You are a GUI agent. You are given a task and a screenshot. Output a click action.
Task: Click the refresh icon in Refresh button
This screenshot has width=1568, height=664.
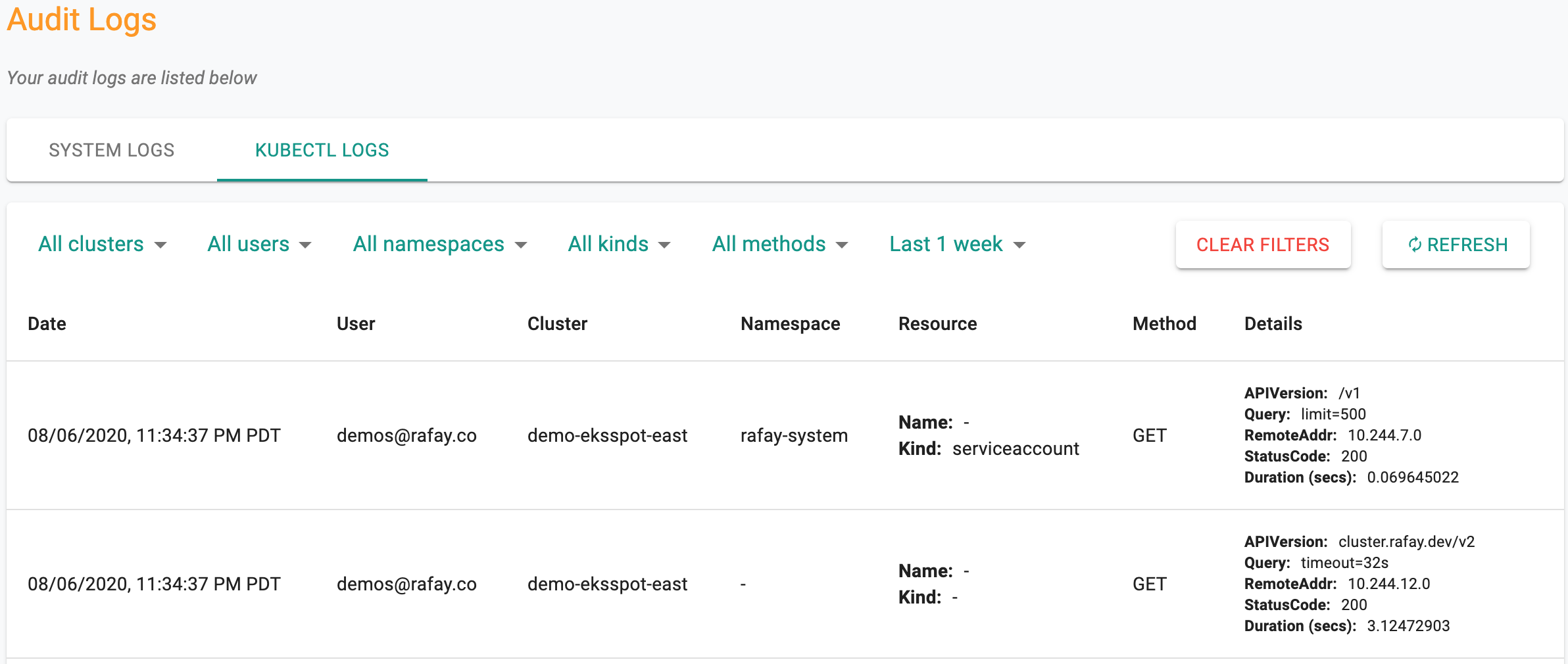1415,245
